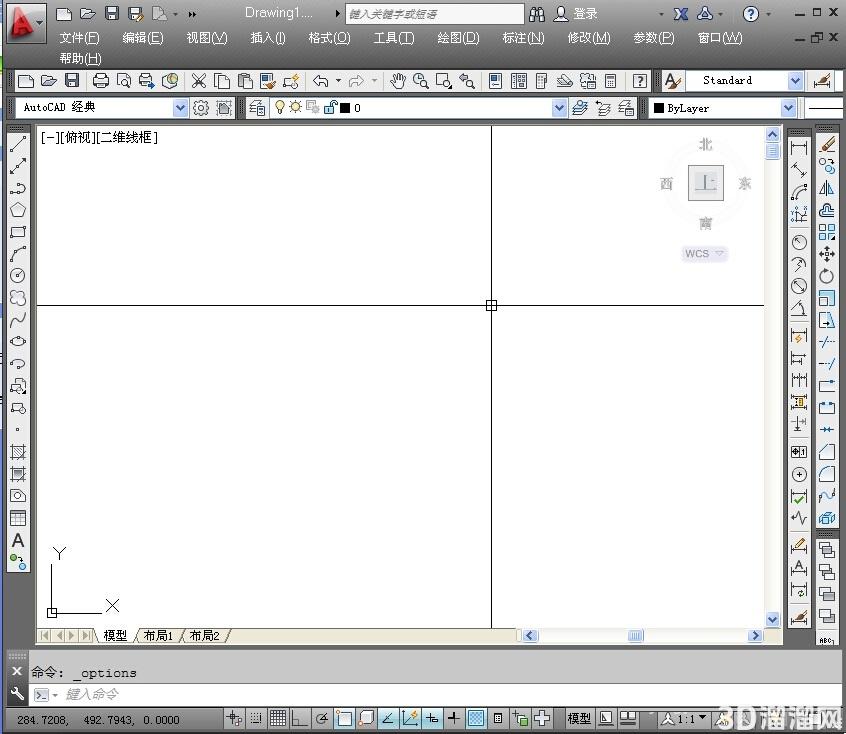
Task: Toggle Grid Display in status bar
Action: coord(278,718)
